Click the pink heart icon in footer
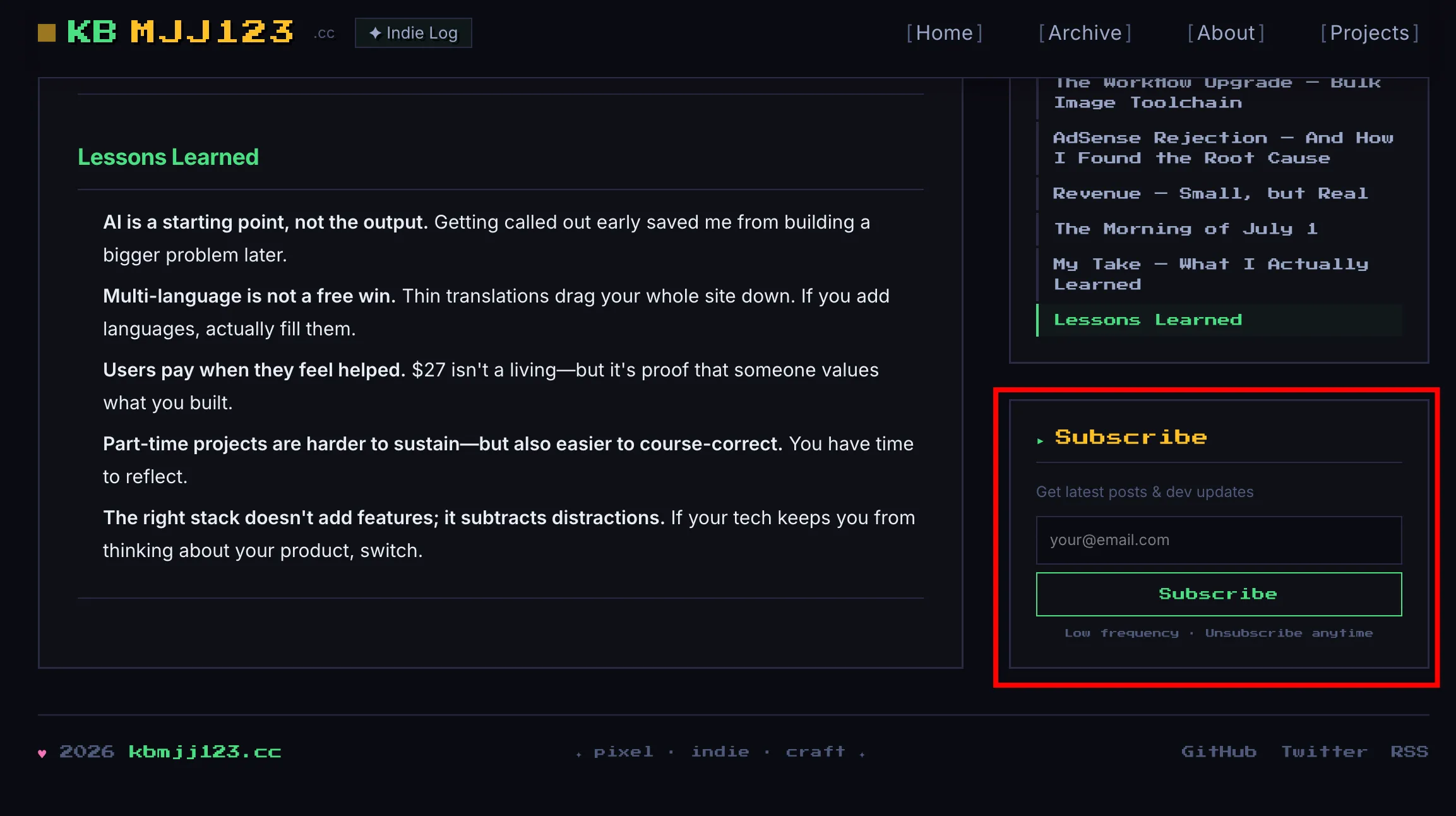The height and width of the screenshot is (816, 1456). click(42, 753)
